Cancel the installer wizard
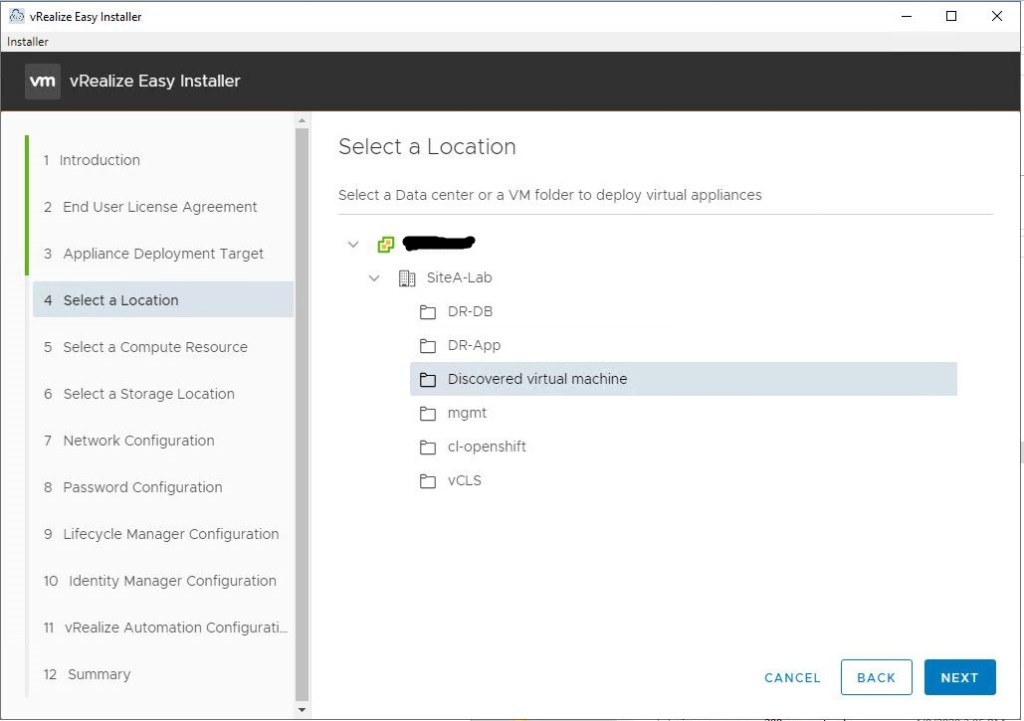Image resolution: width=1024 pixels, height=721 pixels. pyautogui.click(x=792, y=678)
